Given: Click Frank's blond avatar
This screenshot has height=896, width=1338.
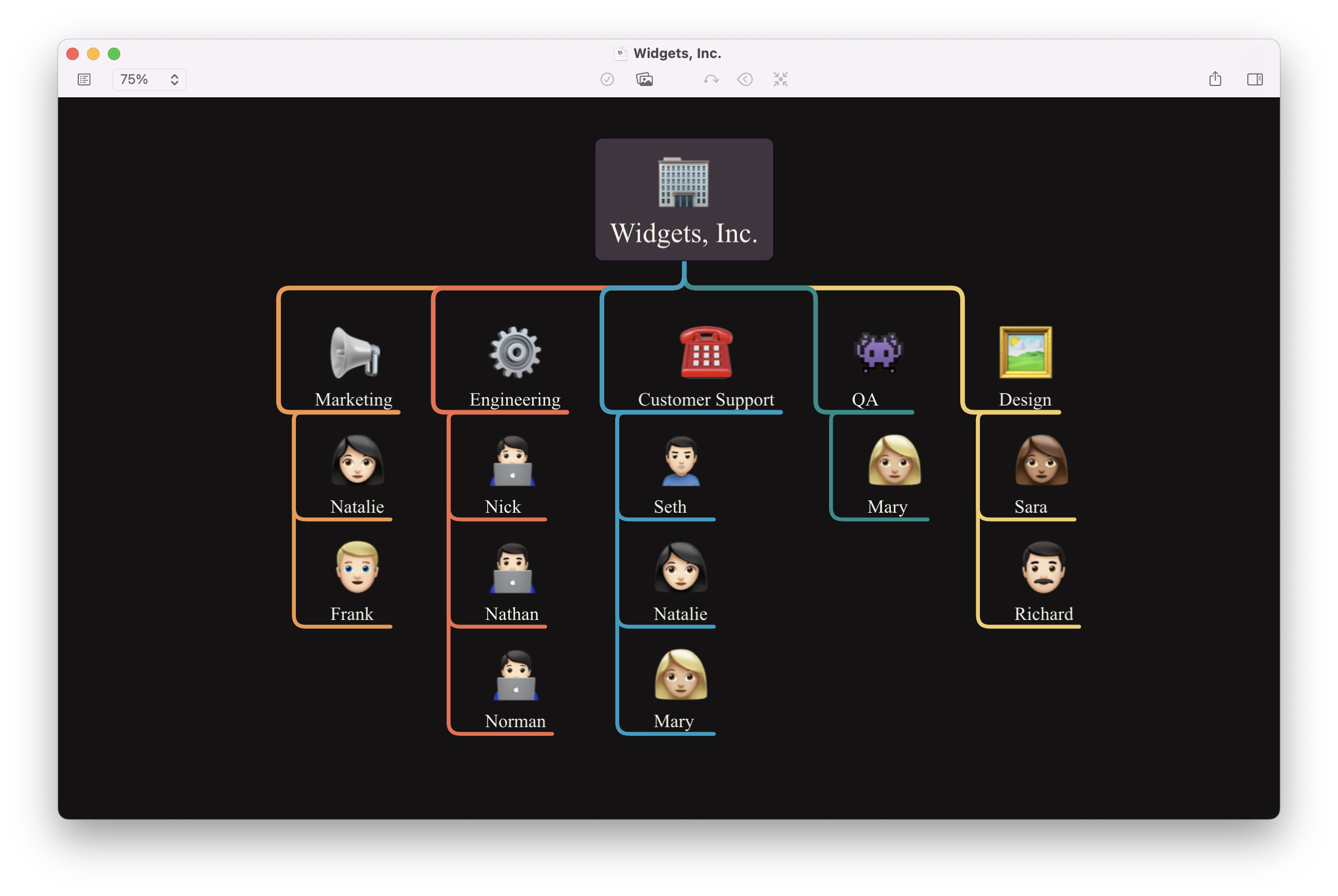Looking at the screenshot, I should pos(357,567).
